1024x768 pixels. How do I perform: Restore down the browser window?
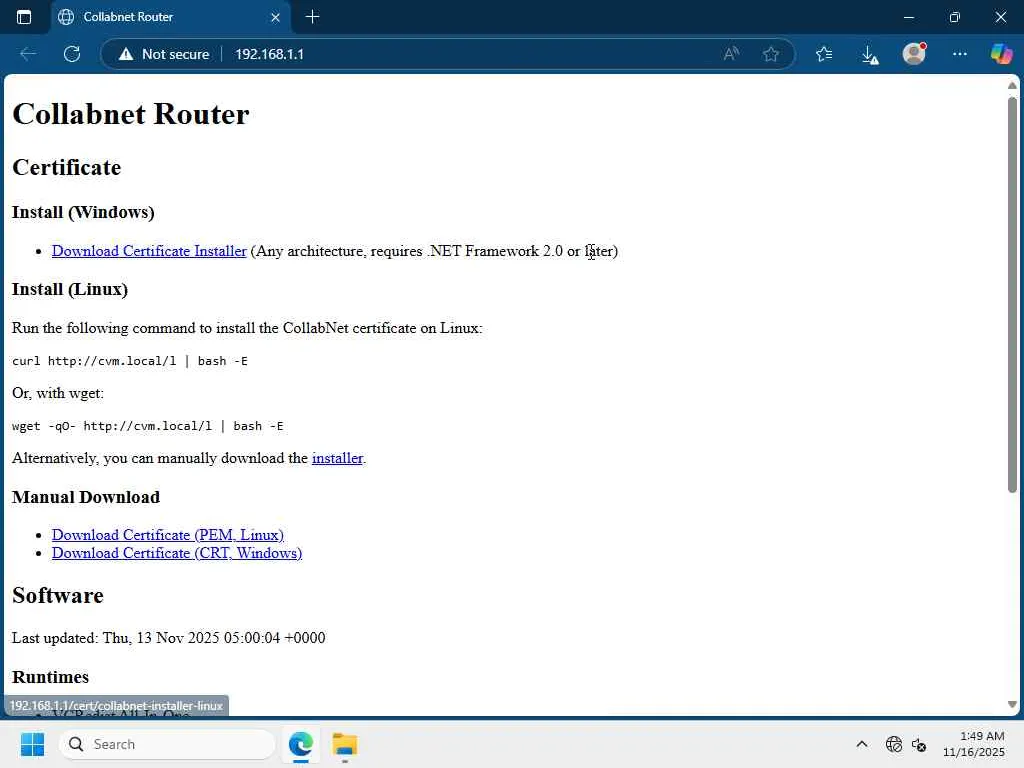click(955, 17)
